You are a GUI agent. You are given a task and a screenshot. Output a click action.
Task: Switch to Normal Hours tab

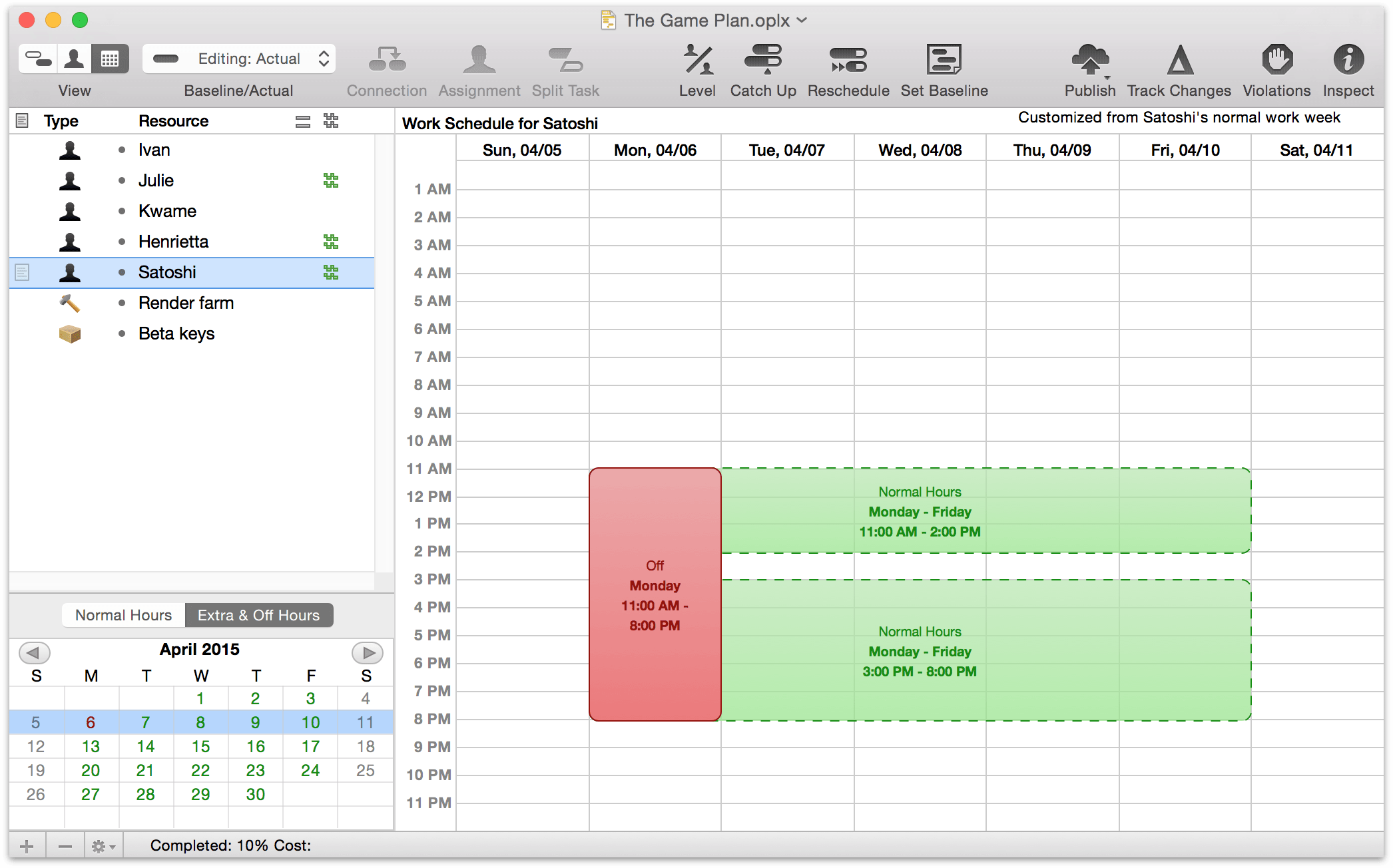[x=123, y=615]
